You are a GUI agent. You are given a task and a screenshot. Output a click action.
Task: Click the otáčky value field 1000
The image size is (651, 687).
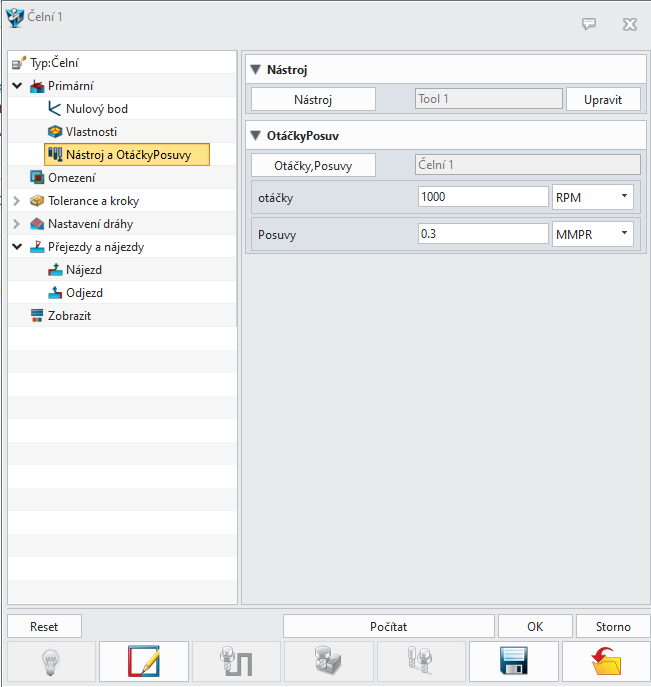tap(483, 197)
